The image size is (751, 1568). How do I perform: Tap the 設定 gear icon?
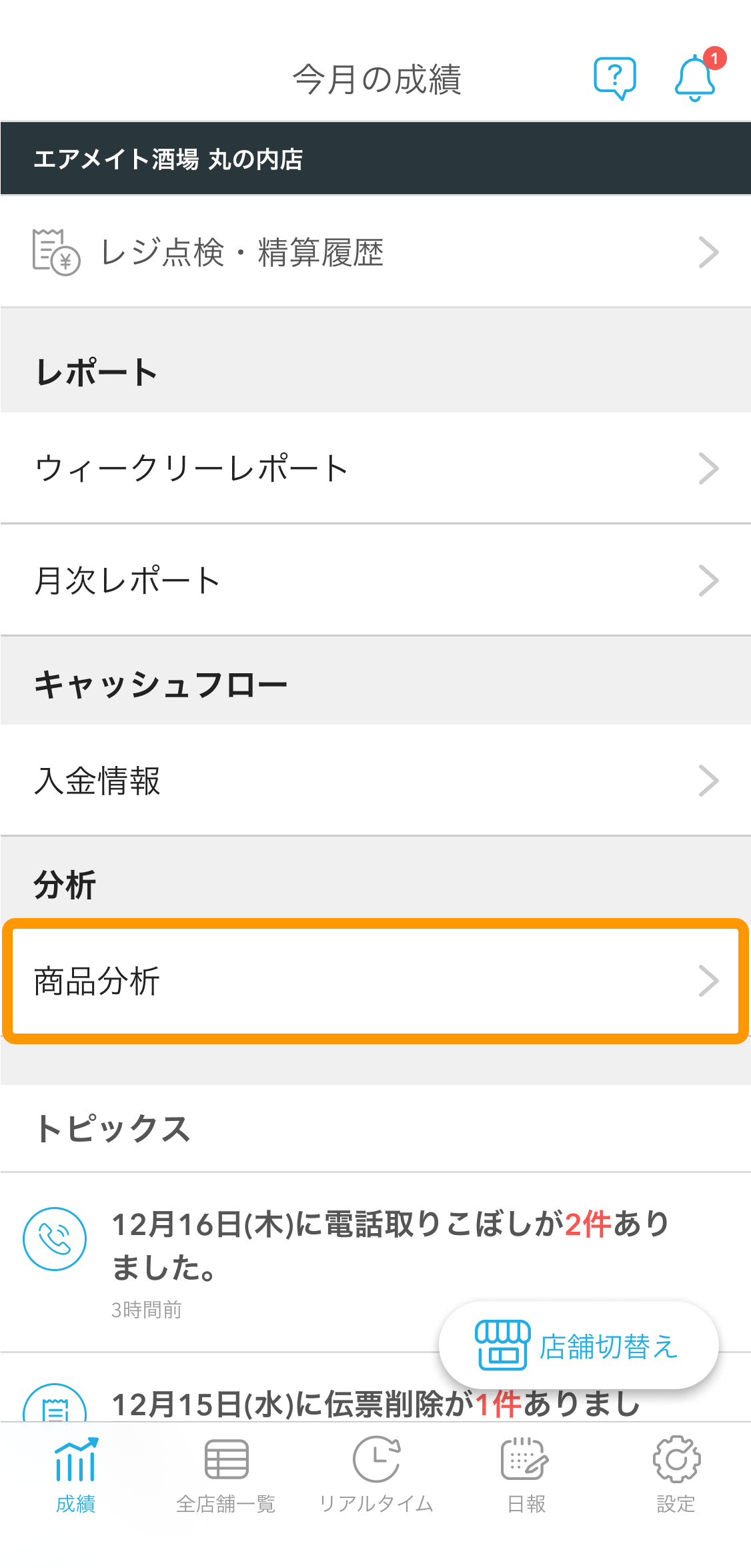pos(676,1458)
